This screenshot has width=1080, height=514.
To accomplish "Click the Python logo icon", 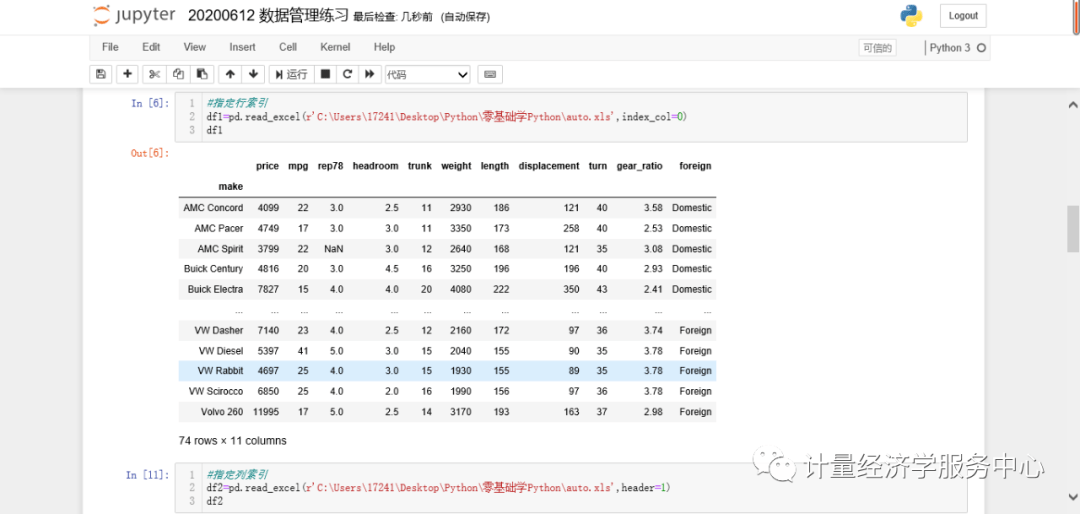I will [x=911, y=16].
